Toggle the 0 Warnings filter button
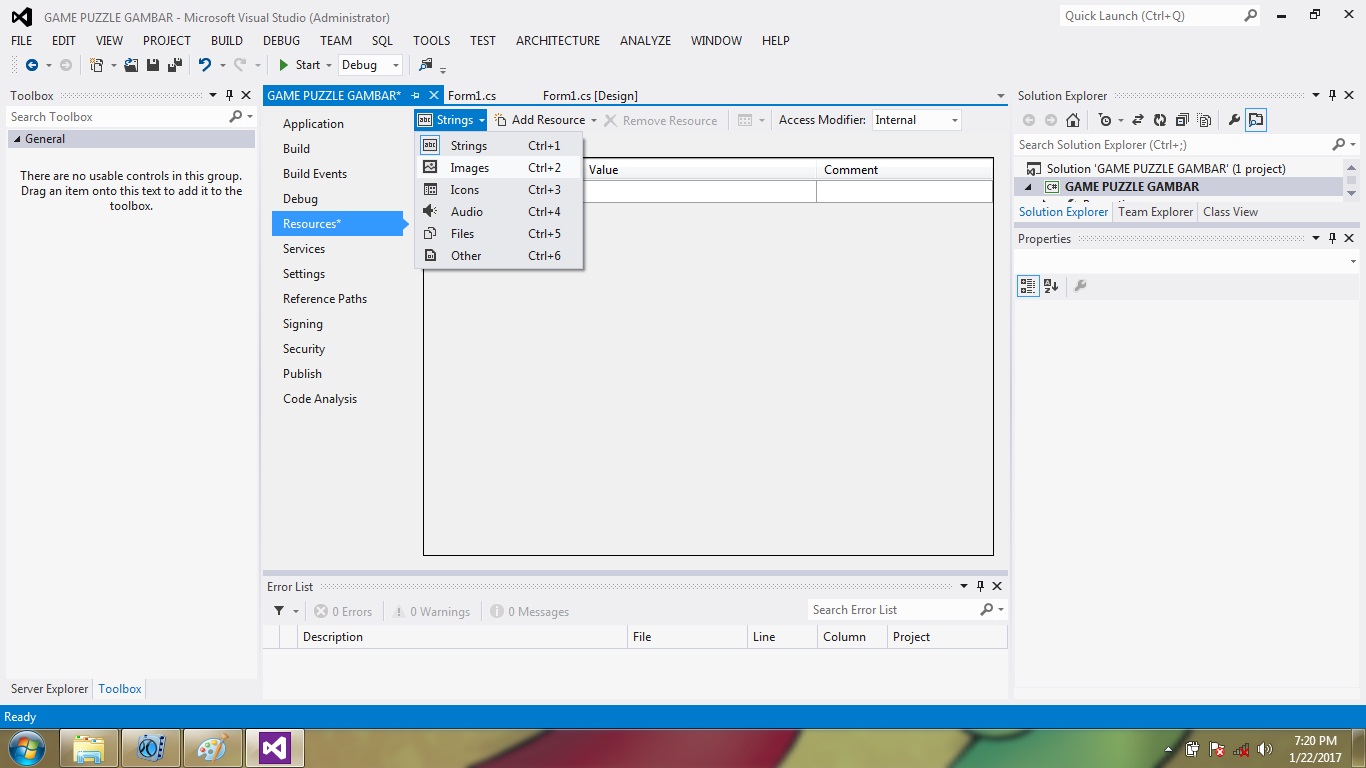 tap(431, 612)
